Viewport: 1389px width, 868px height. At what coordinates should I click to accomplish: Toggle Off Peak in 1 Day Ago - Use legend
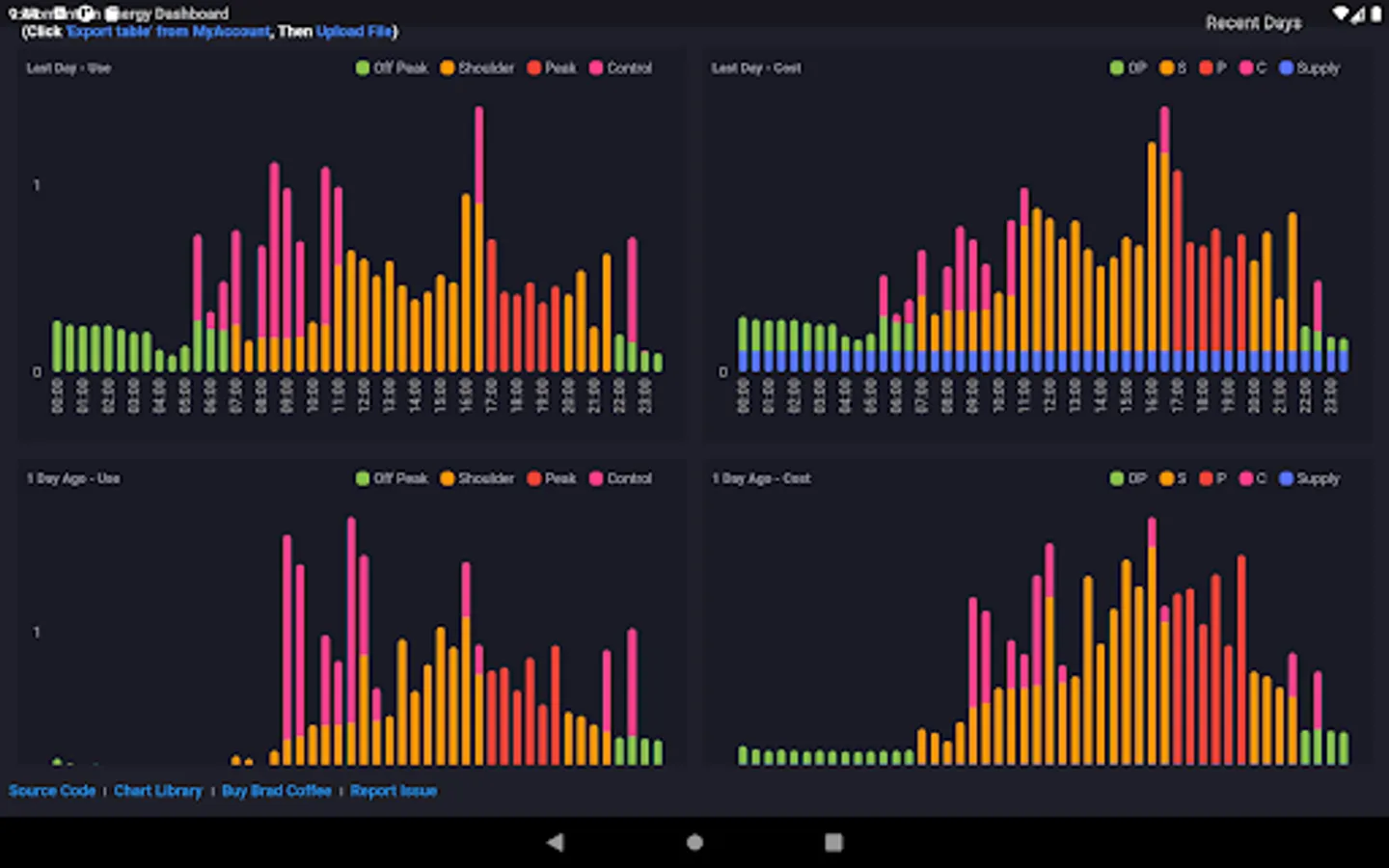pos(392,478)
